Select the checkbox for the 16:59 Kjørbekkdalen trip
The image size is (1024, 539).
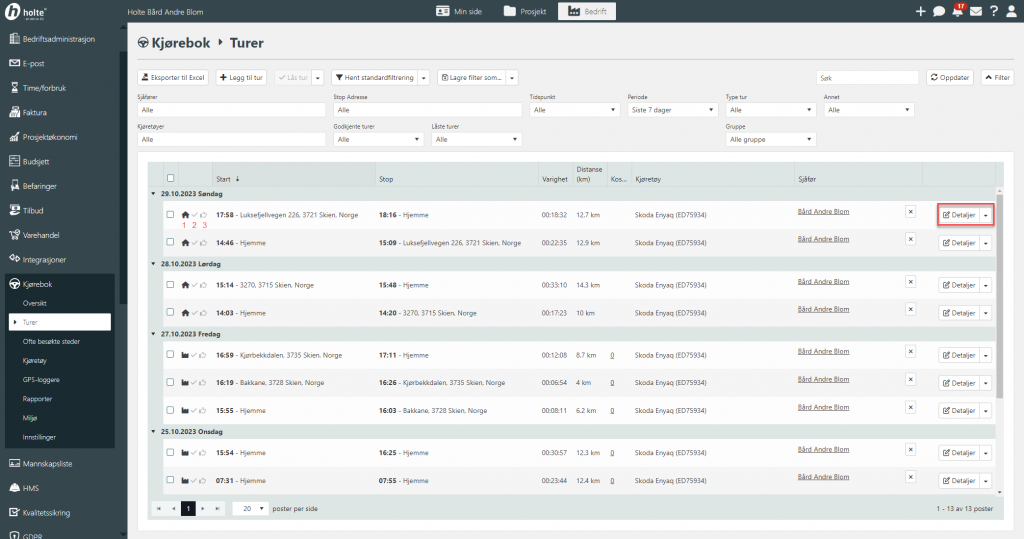169,354
